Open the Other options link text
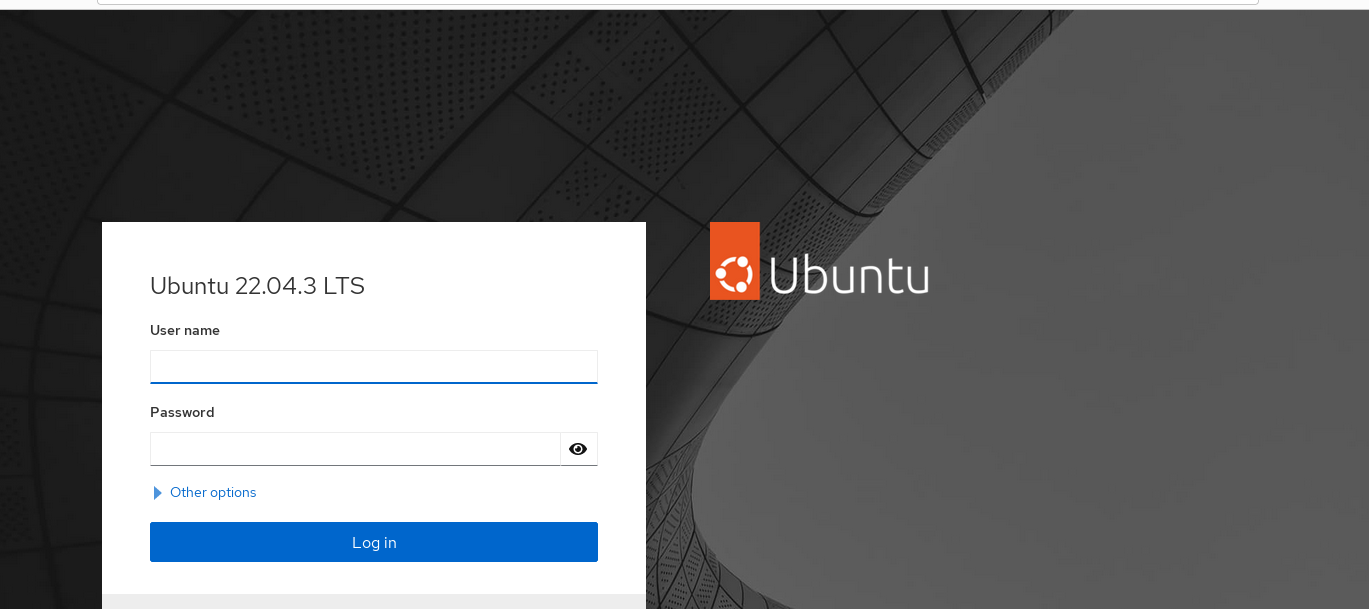1369x609 pixels. [213, 493]
